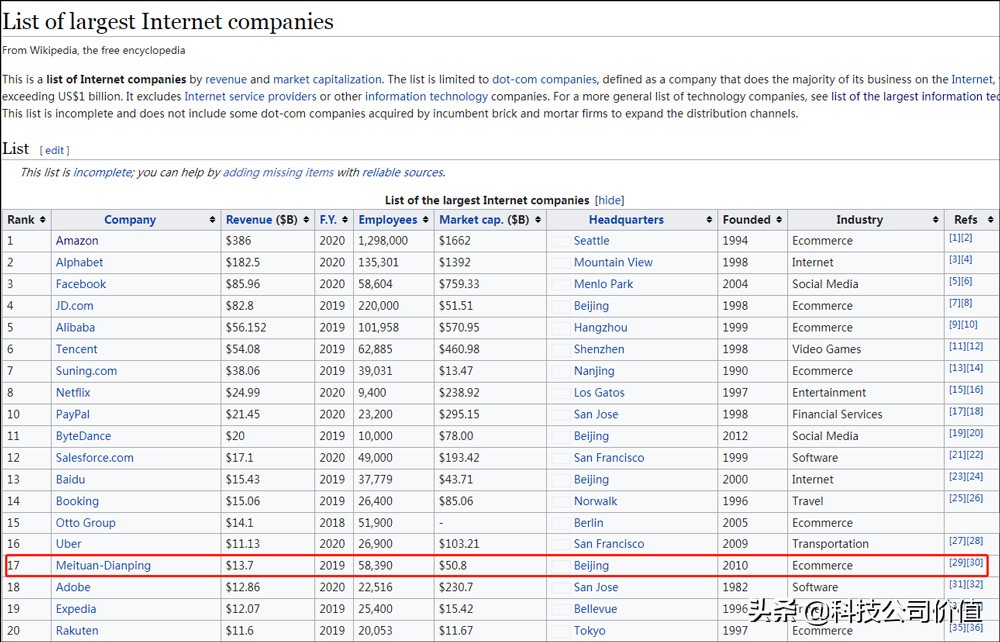Viewport: 1000px width, 642px height.
Task: Click the Internet service providers link
Action: tap(250, 97)
